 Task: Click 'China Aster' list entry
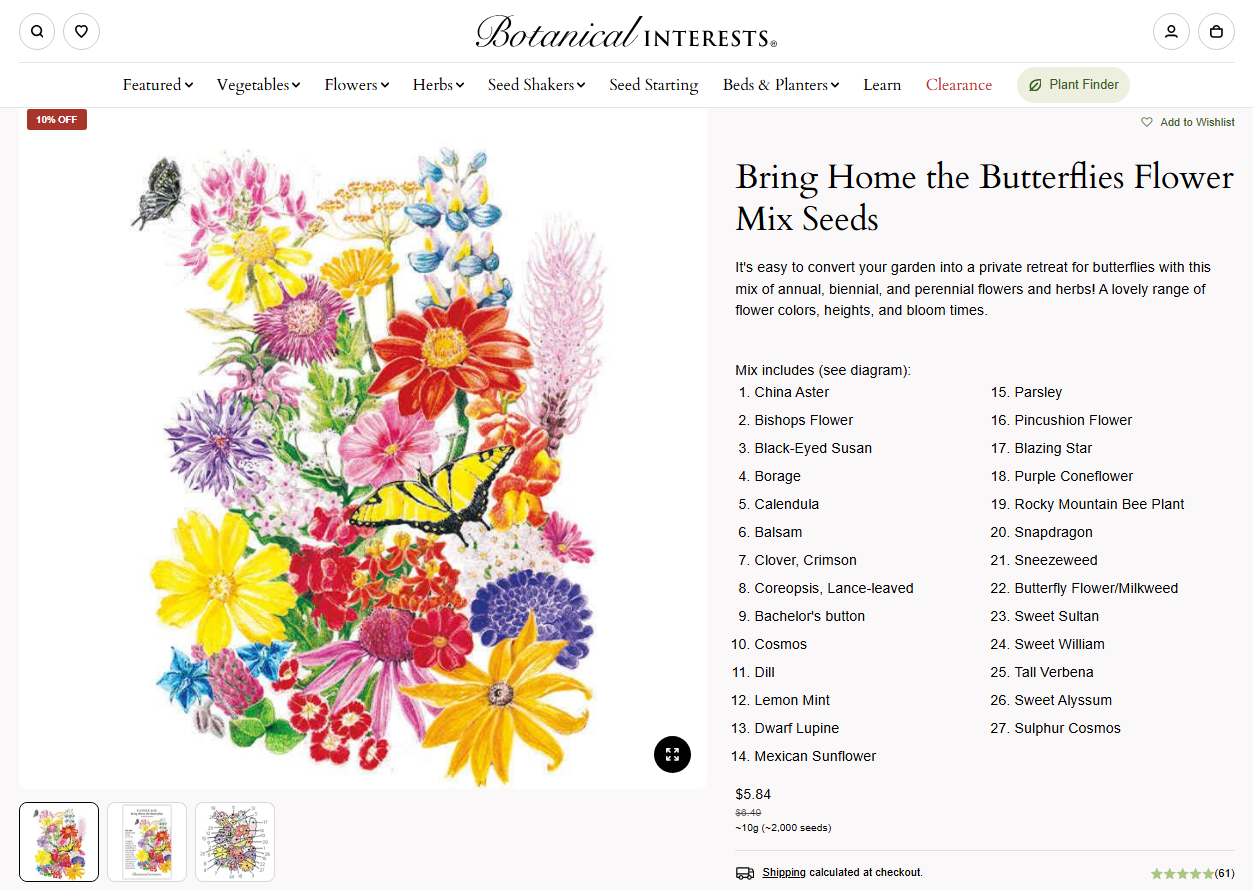point(792,392)
